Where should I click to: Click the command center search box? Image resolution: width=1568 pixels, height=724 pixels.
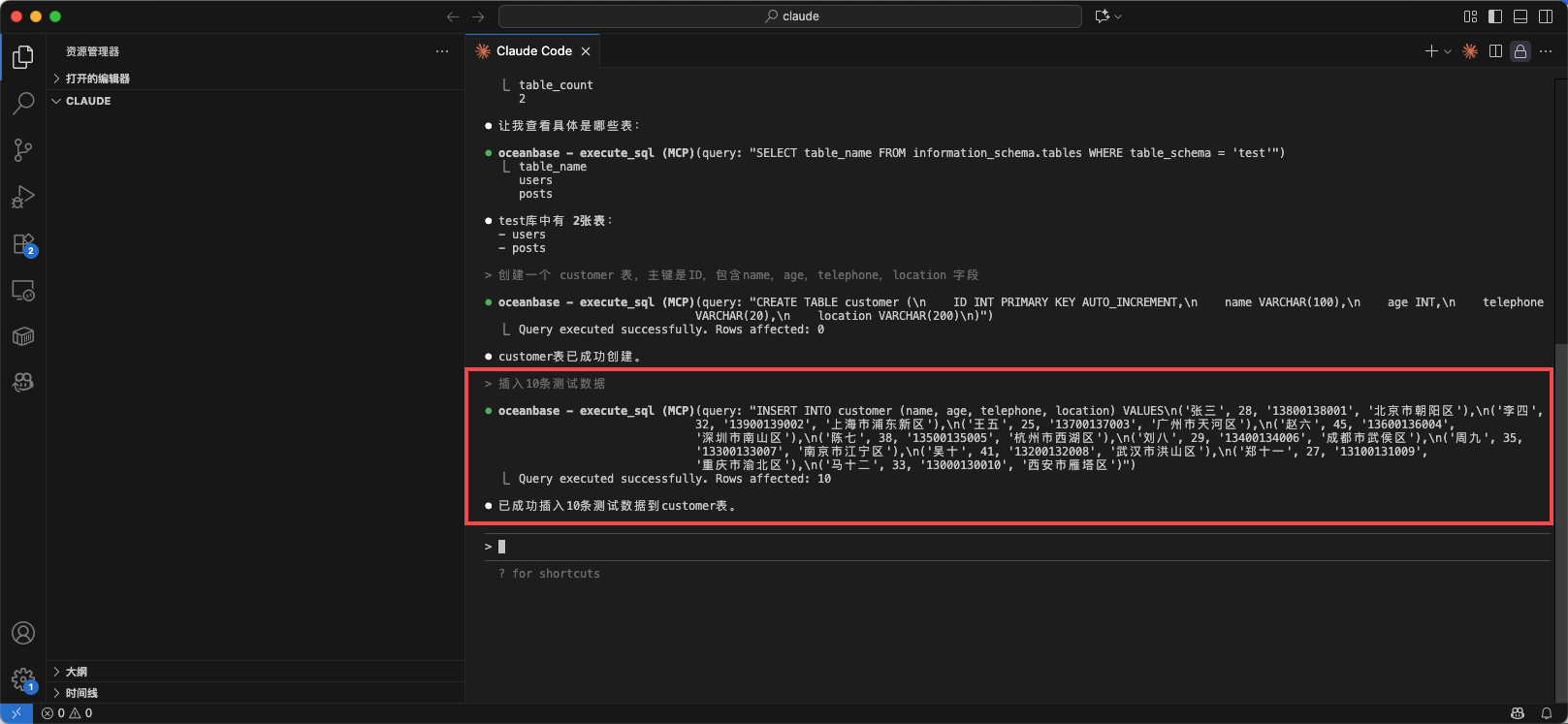pos(789,16)
